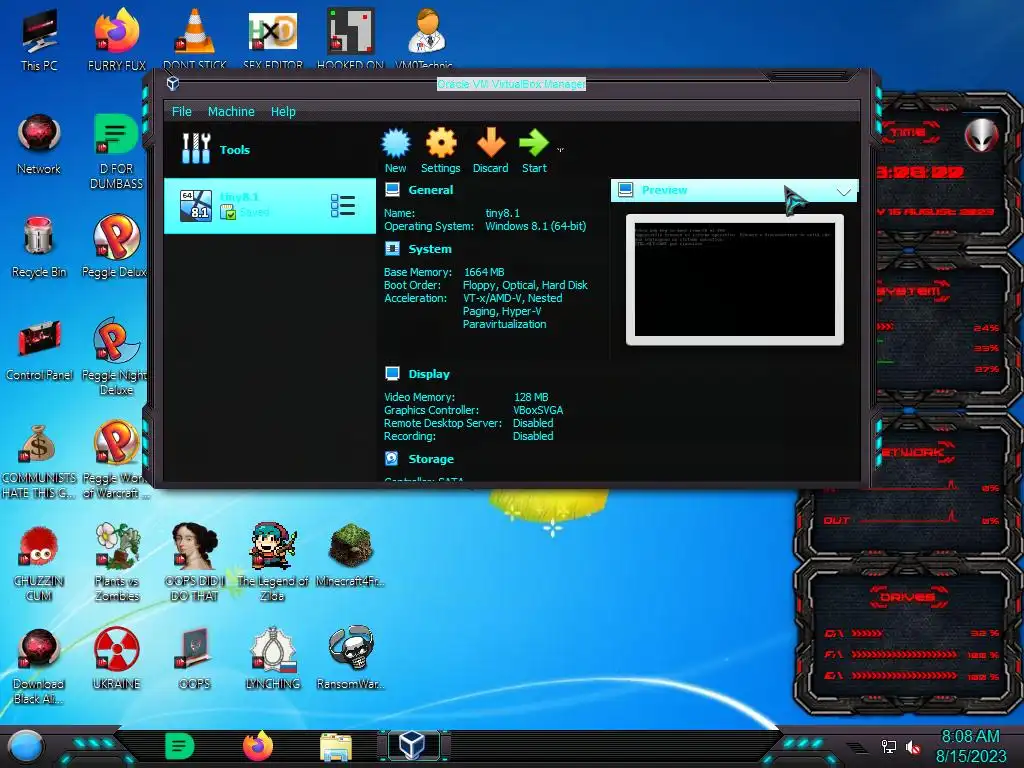The image size is (1024, 768).
Task: Open the Minecraft grass block desktop icon
Action: [x=351, y=555]
